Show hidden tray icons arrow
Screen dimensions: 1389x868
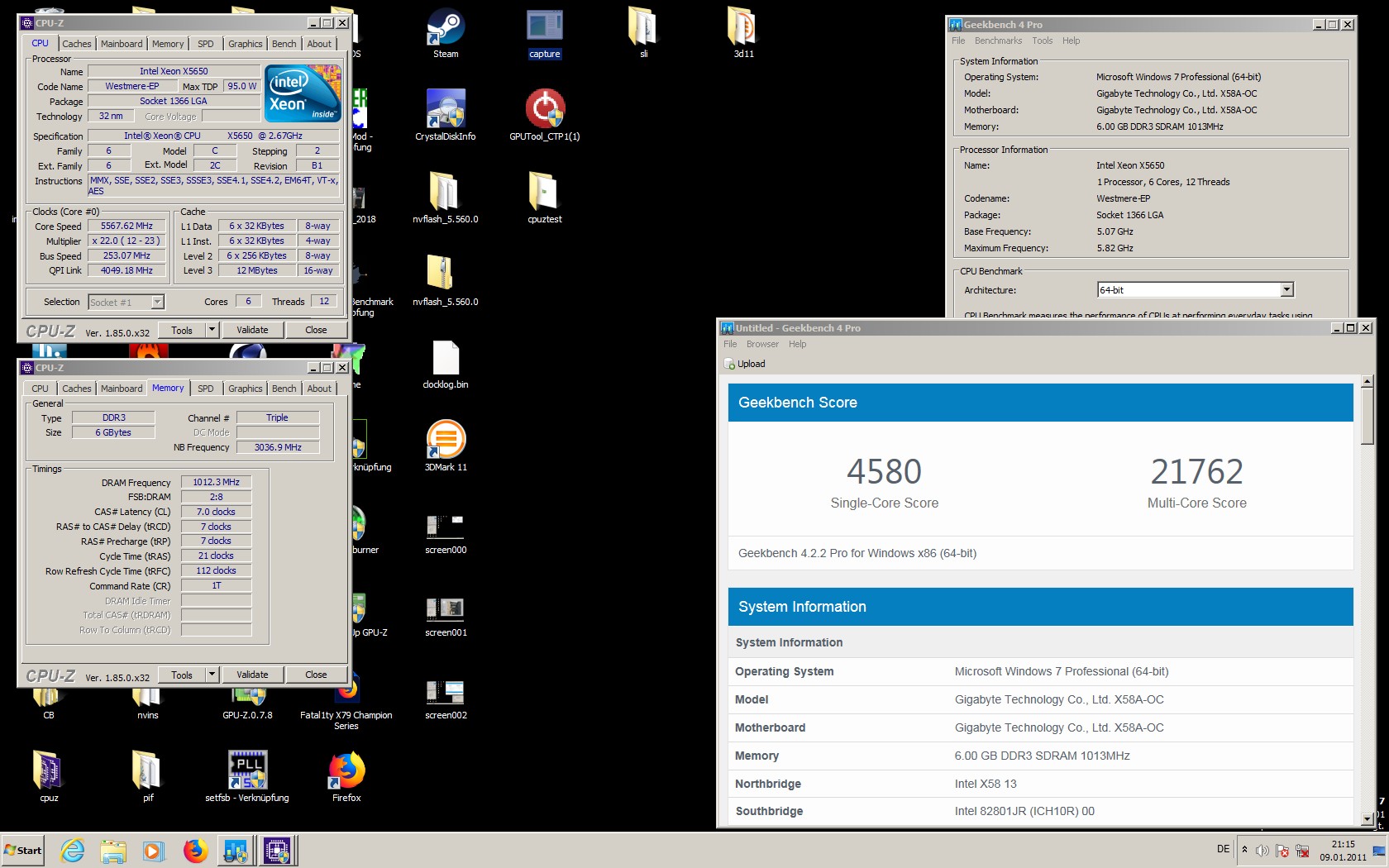click(x=1244, y=850)
